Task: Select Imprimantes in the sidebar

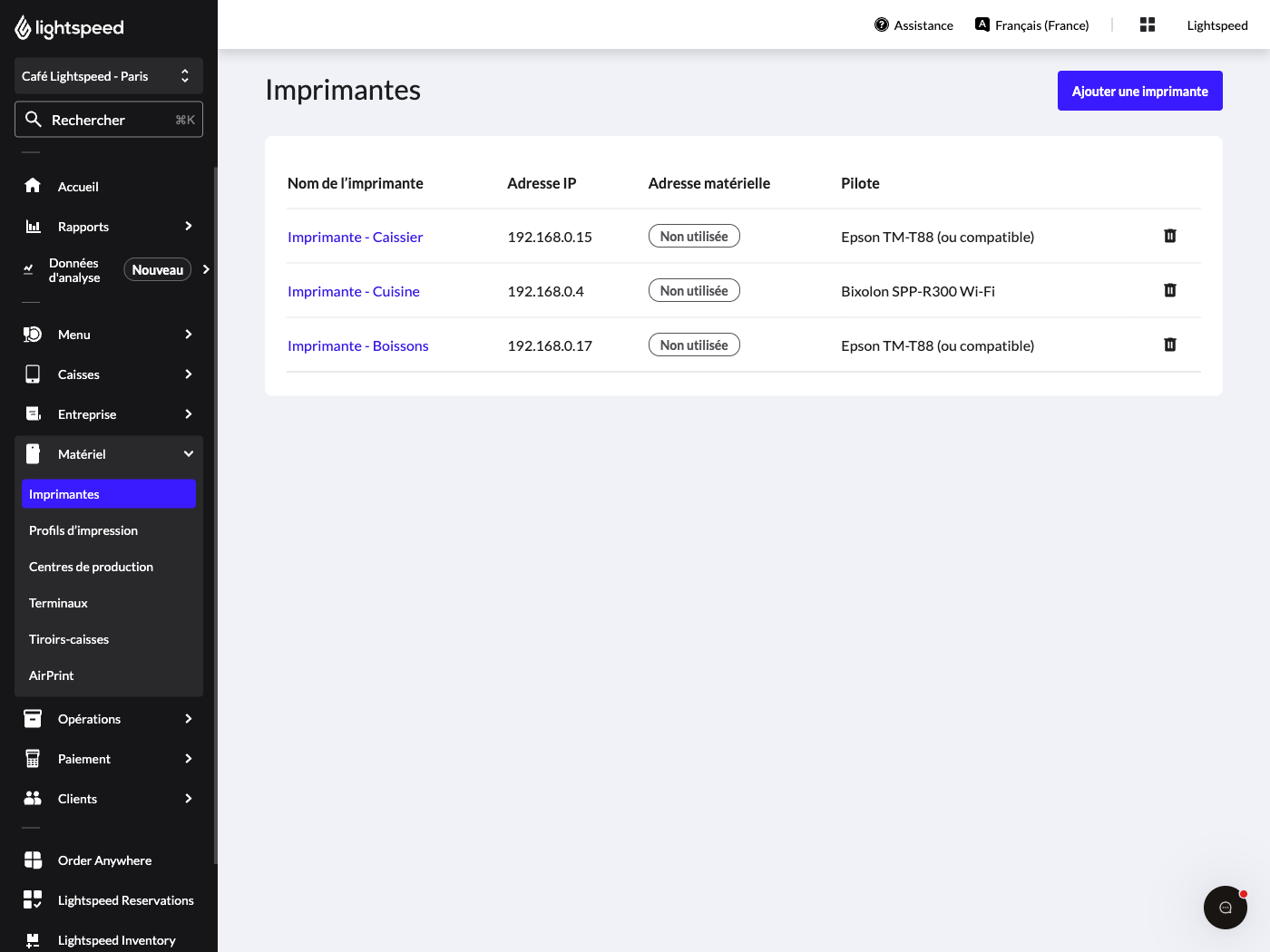Action: [x=109, y=494]
